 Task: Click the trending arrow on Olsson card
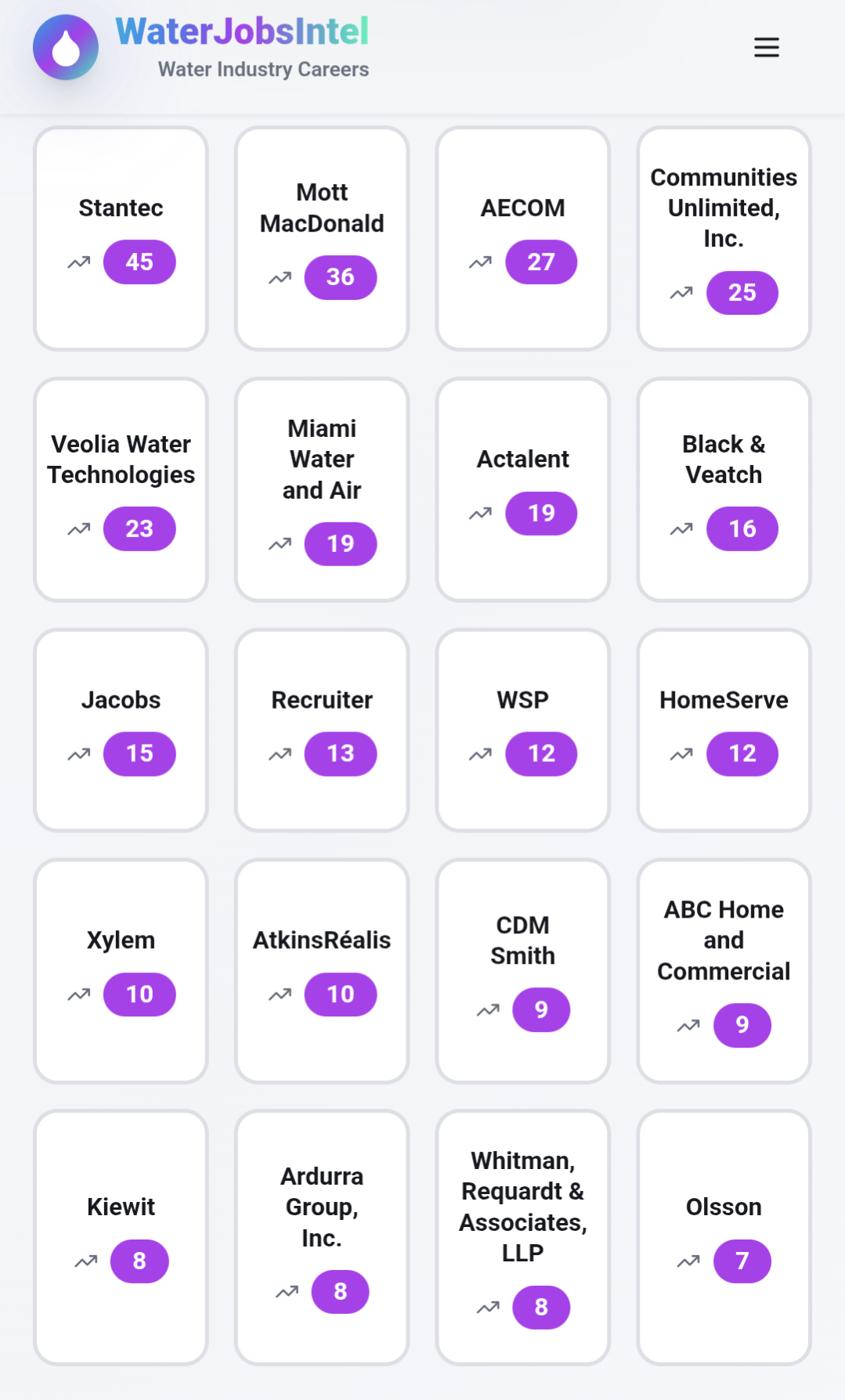click(688, 1261)
